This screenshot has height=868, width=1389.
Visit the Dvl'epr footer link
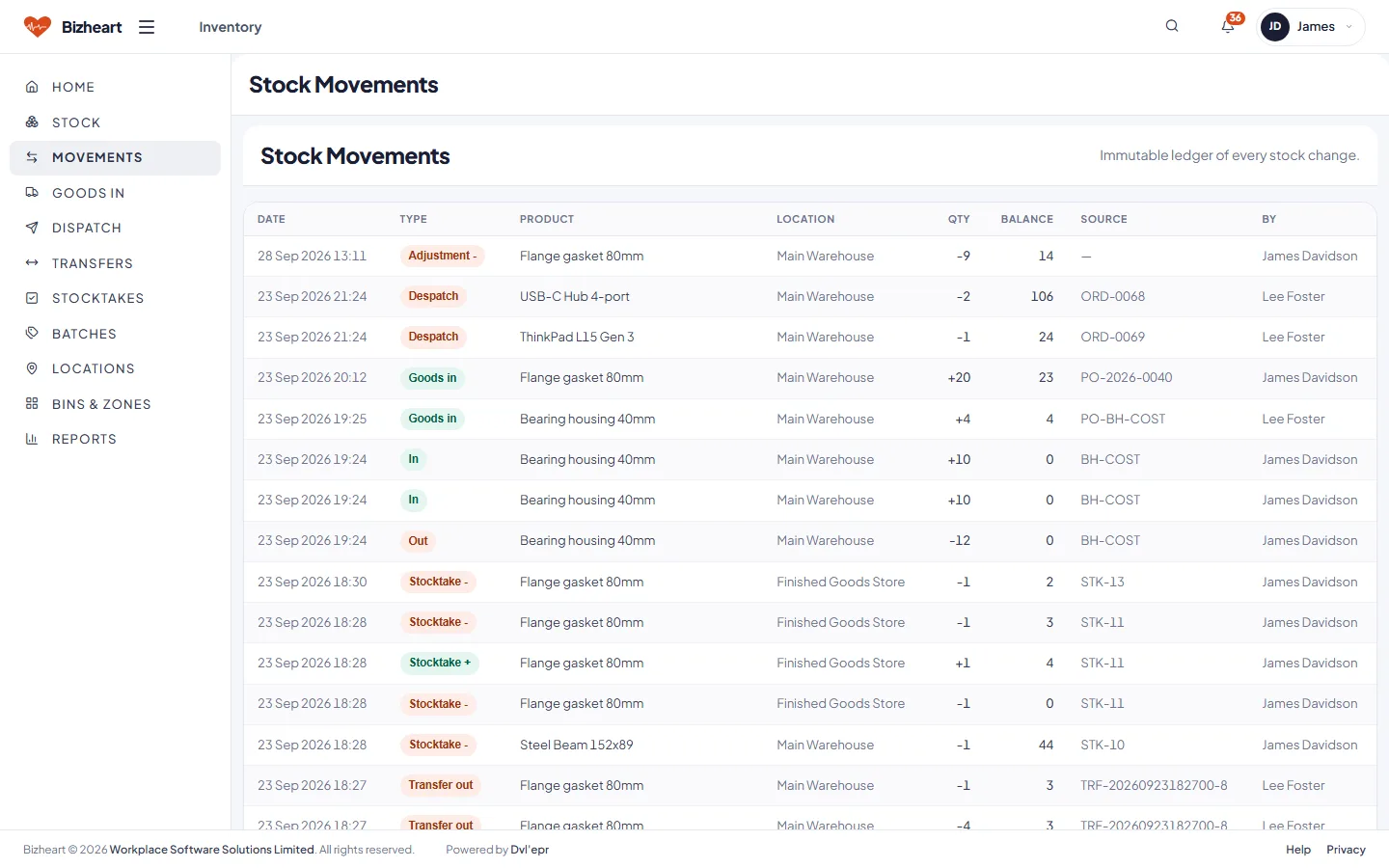(x=530, y=850)
